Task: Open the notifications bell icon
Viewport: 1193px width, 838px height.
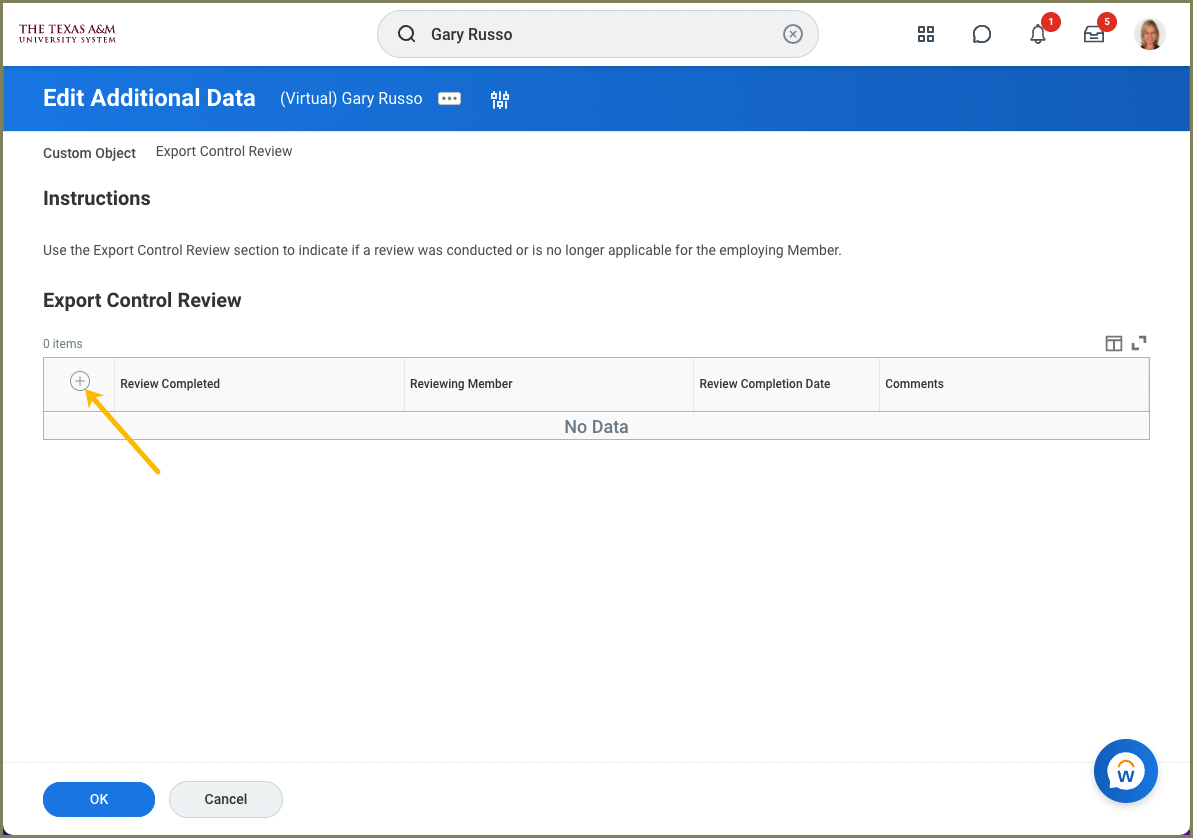Action: click(x=1038, y=35)
